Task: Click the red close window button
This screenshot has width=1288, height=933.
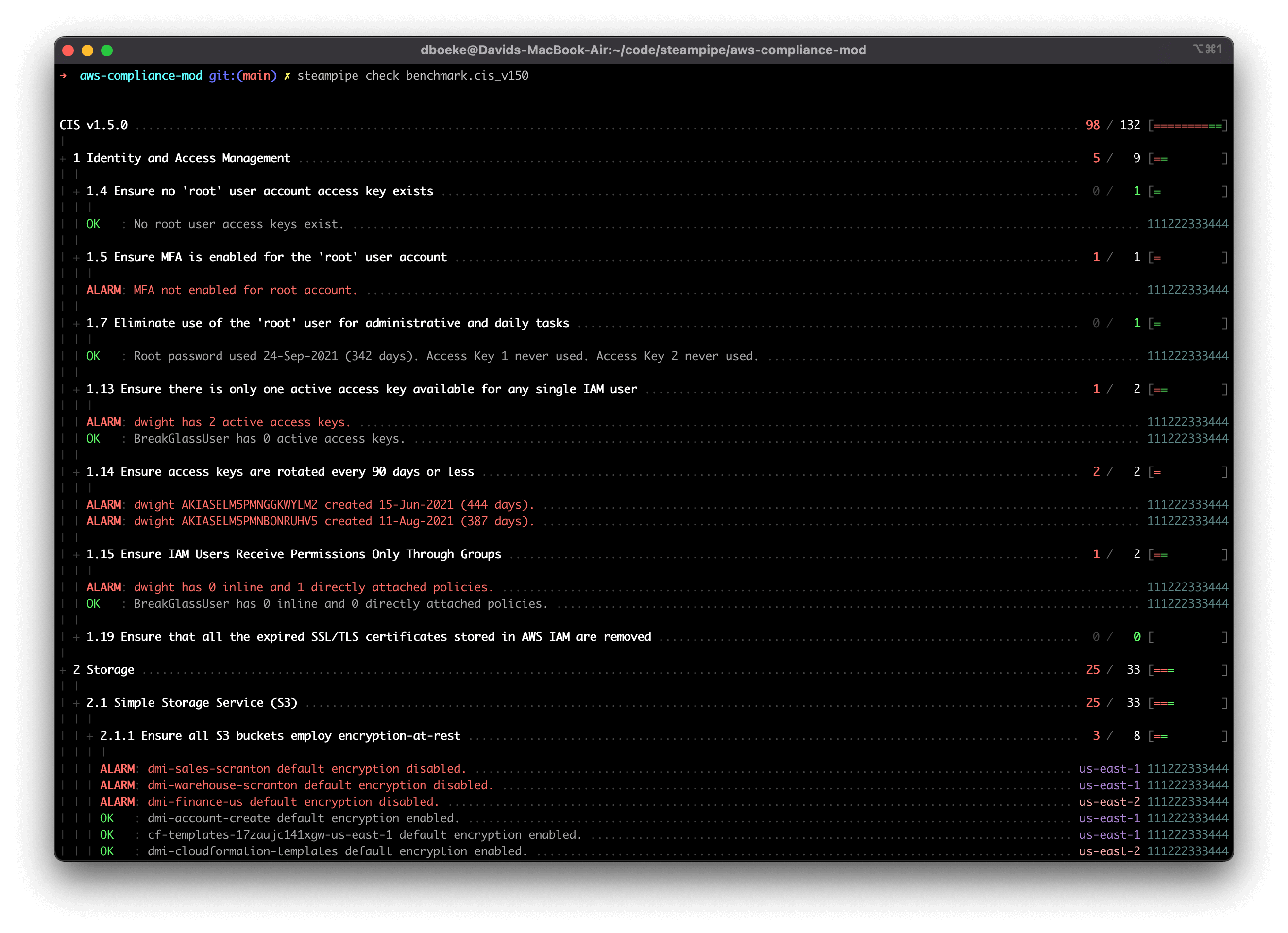Action: (x=68, y=50)
